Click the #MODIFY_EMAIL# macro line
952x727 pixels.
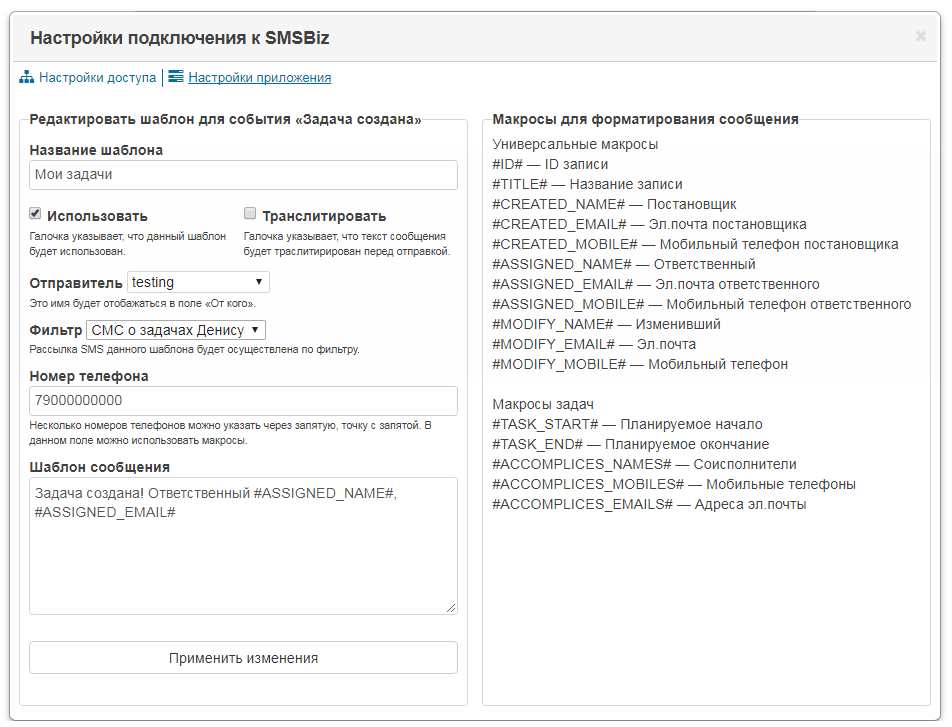pos(594,344)
